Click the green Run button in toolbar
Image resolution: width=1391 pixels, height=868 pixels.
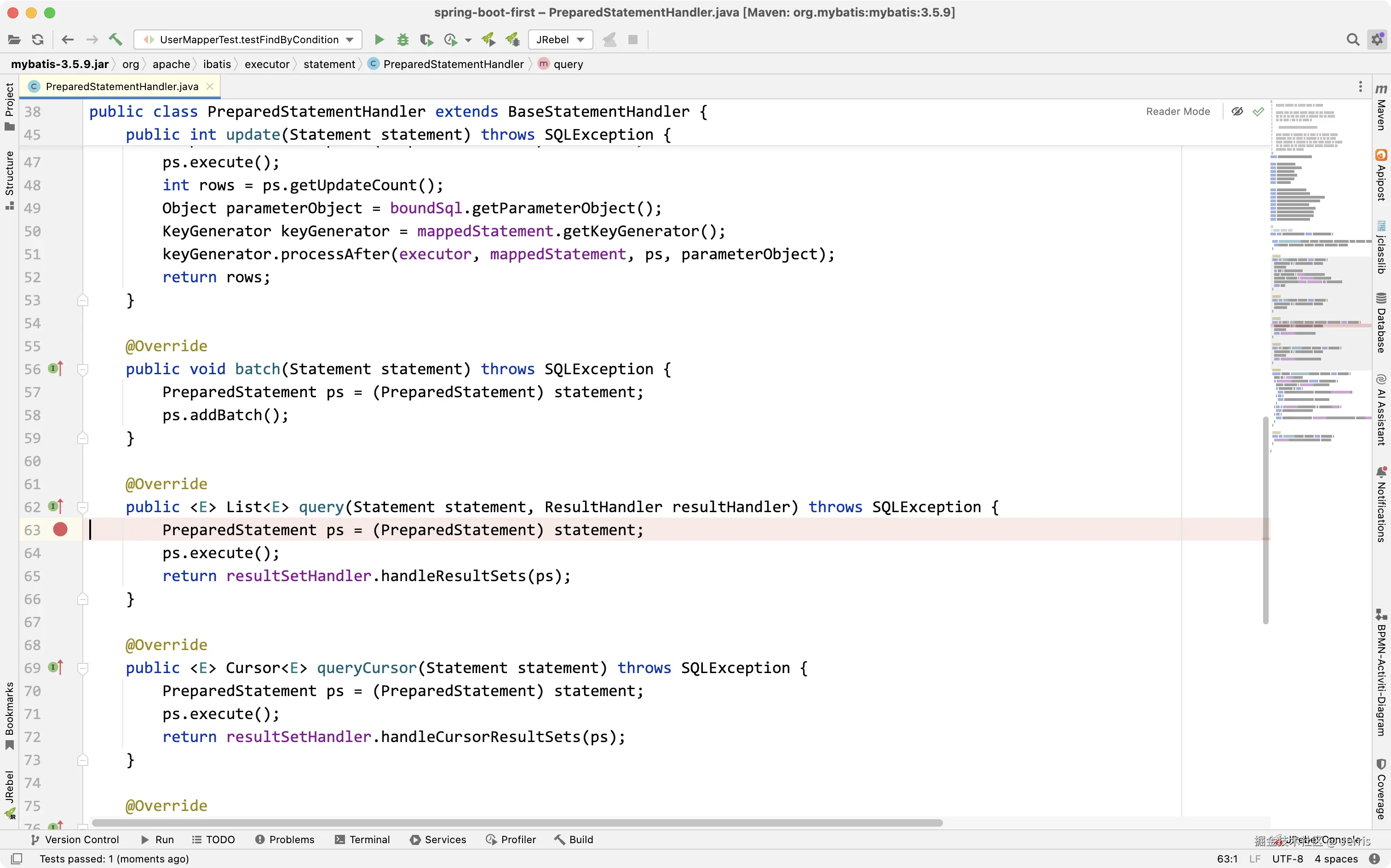379,40
